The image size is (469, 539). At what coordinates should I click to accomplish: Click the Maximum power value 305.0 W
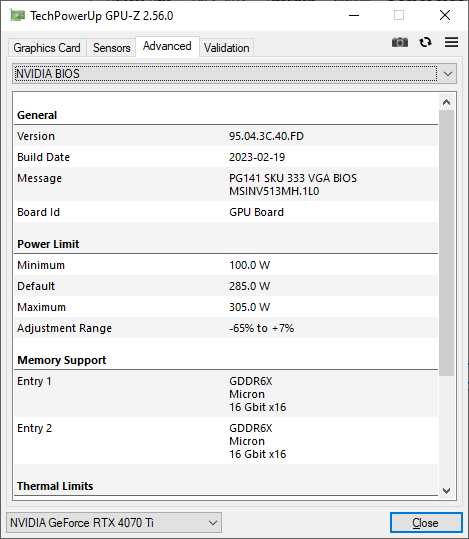point(250,307)
